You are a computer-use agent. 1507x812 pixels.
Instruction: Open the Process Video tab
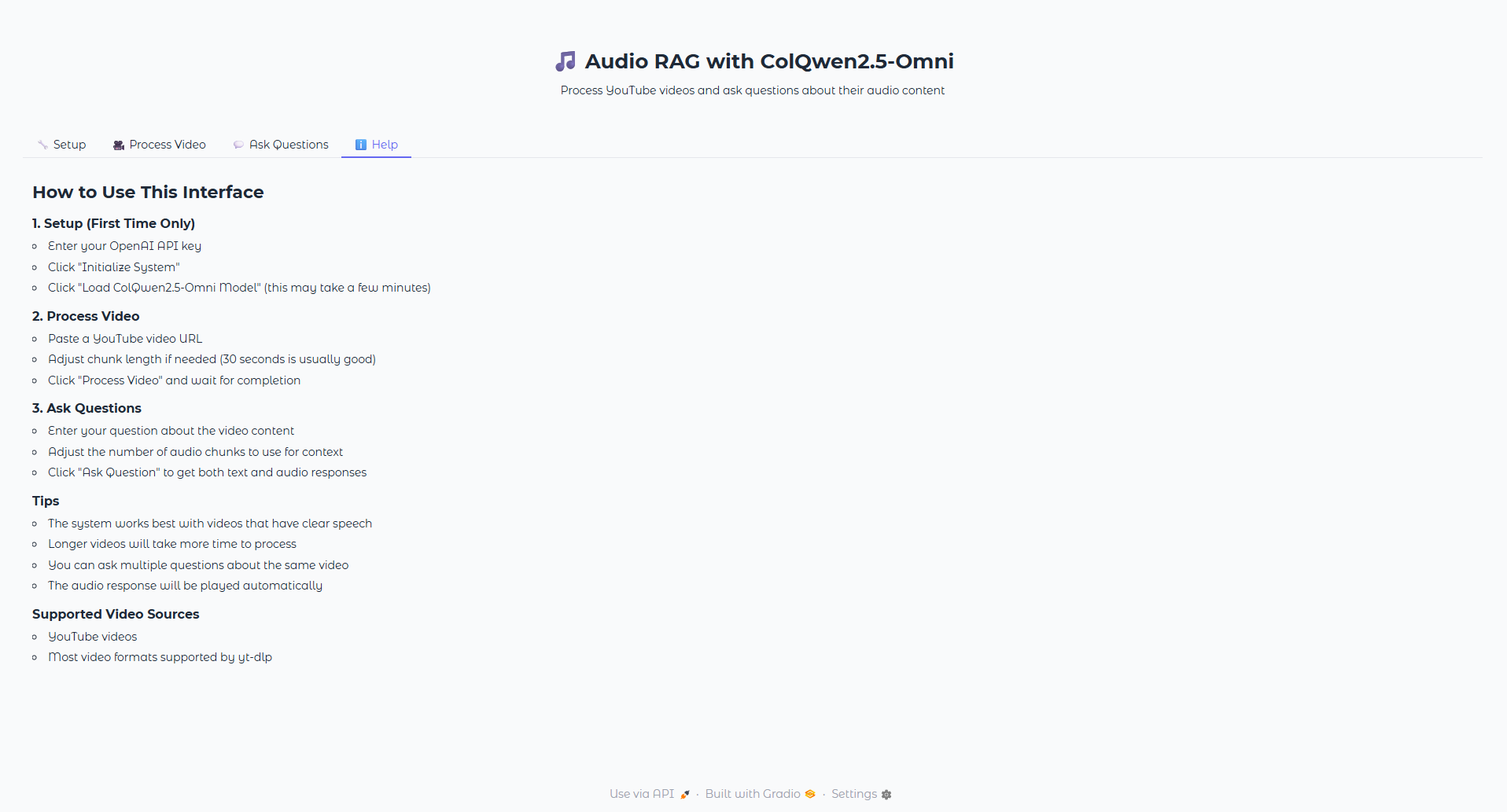[x=167, y=145]
